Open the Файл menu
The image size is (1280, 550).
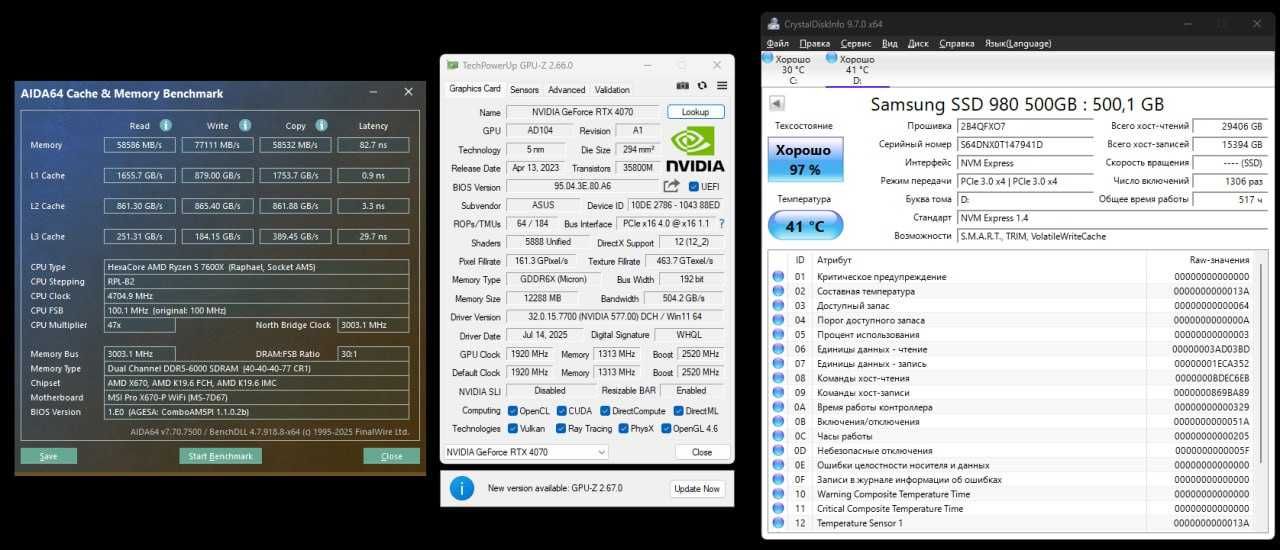(x=778, y=44)
